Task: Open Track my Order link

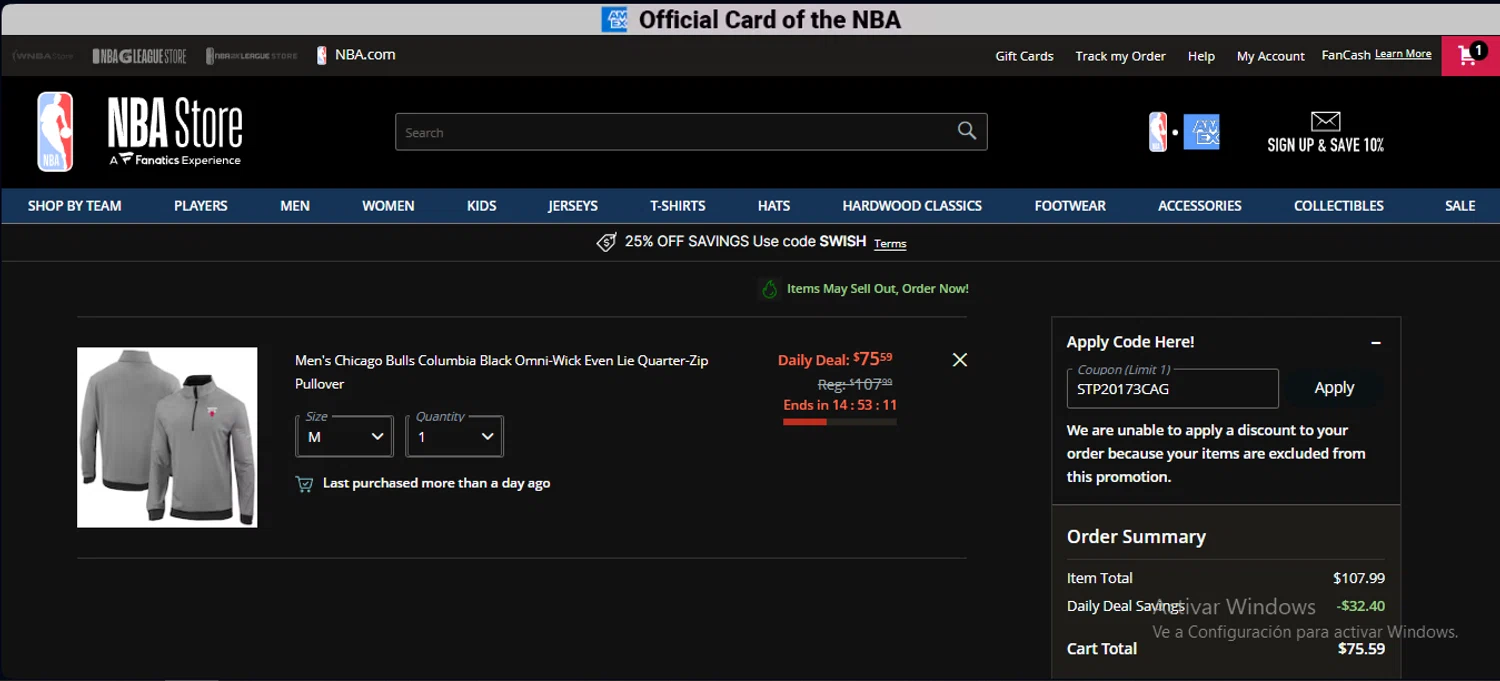Action: click(1120, 56)
